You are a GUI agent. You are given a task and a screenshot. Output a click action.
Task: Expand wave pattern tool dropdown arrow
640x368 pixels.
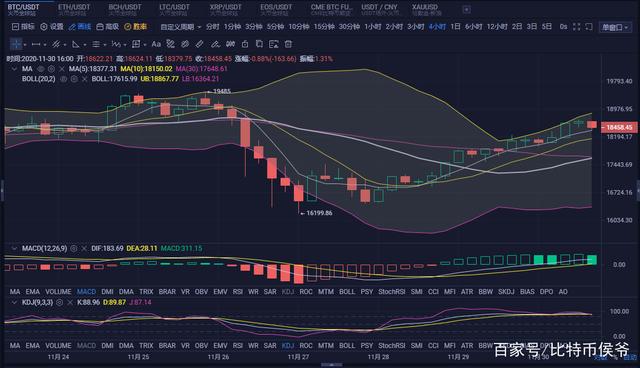pos(125,44)
